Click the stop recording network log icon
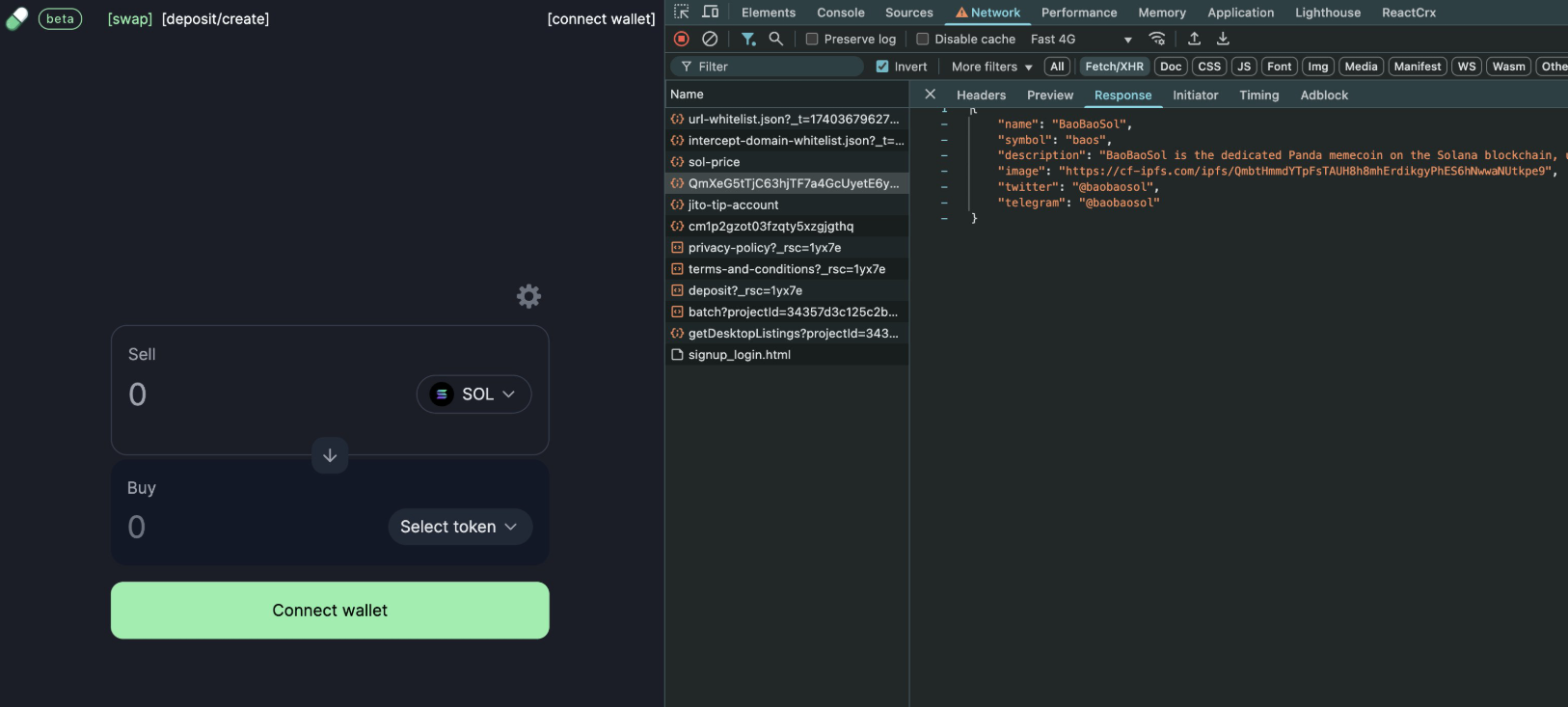The height and width of the screenshot is (707, 1568). [682, 39]
